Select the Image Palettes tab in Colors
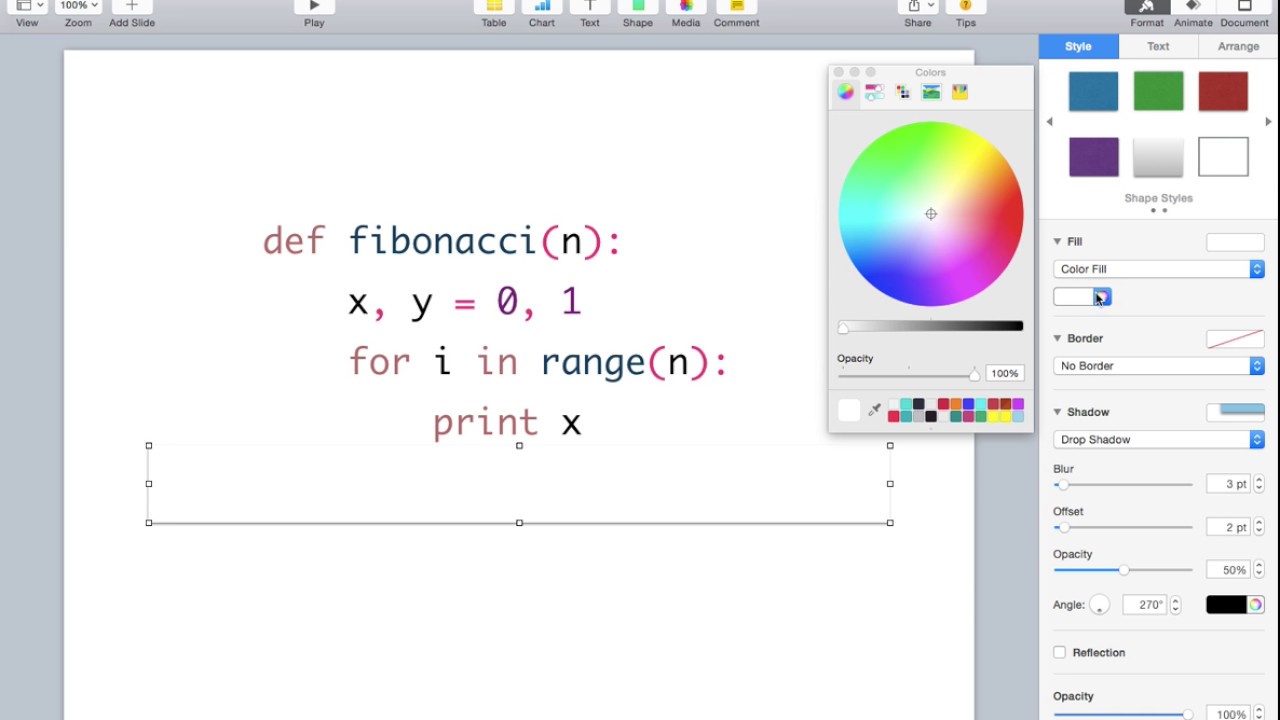The height and width of the screenshot is (720, 1280). pos(931,92)
